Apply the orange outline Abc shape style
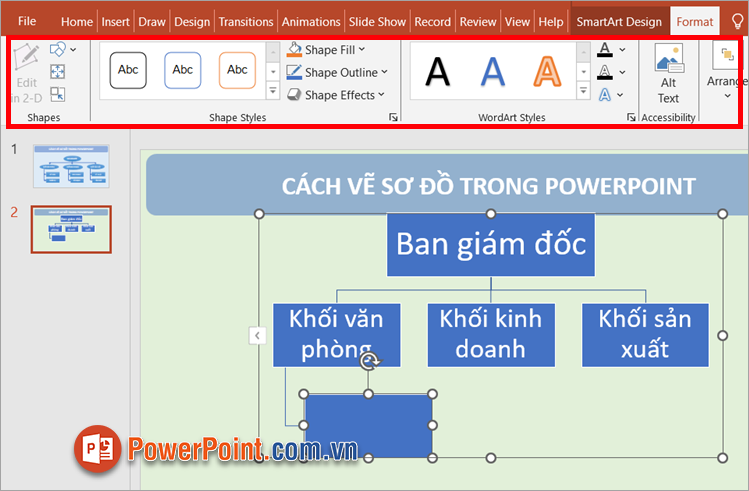 [237, 70]
